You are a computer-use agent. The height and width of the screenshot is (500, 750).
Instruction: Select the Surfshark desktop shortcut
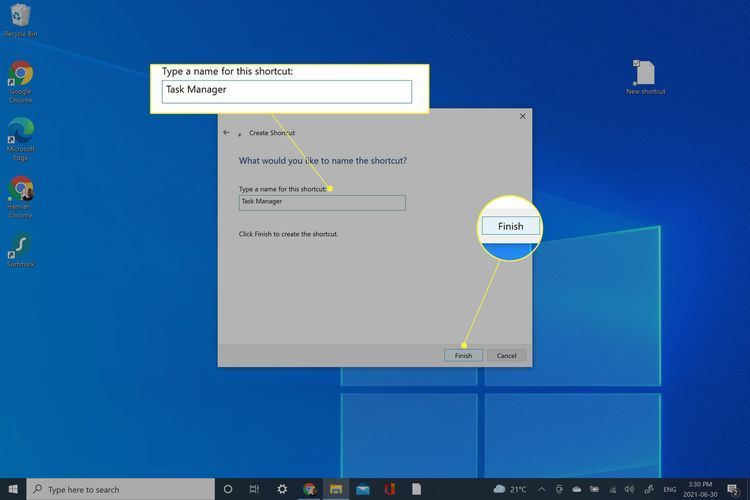point(20,247)
